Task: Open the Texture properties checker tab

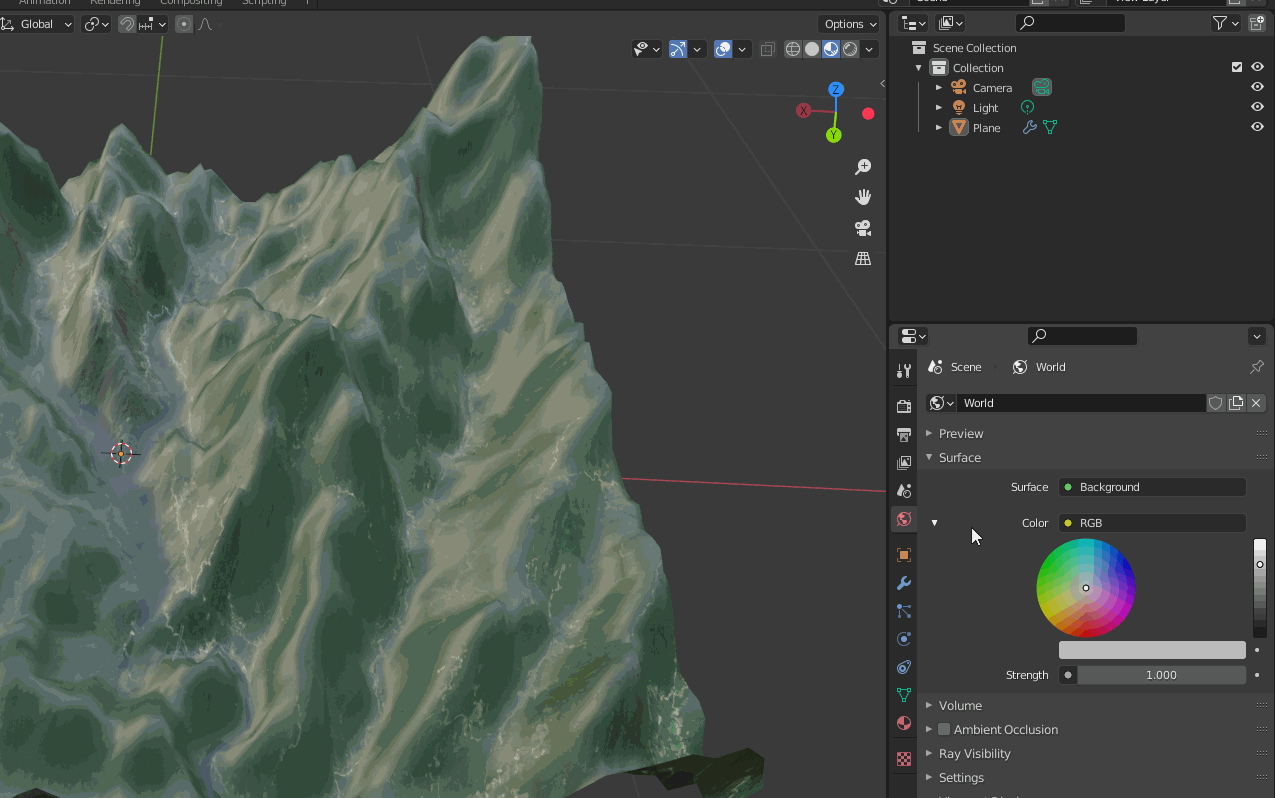Action: click(x=904, y=759)
